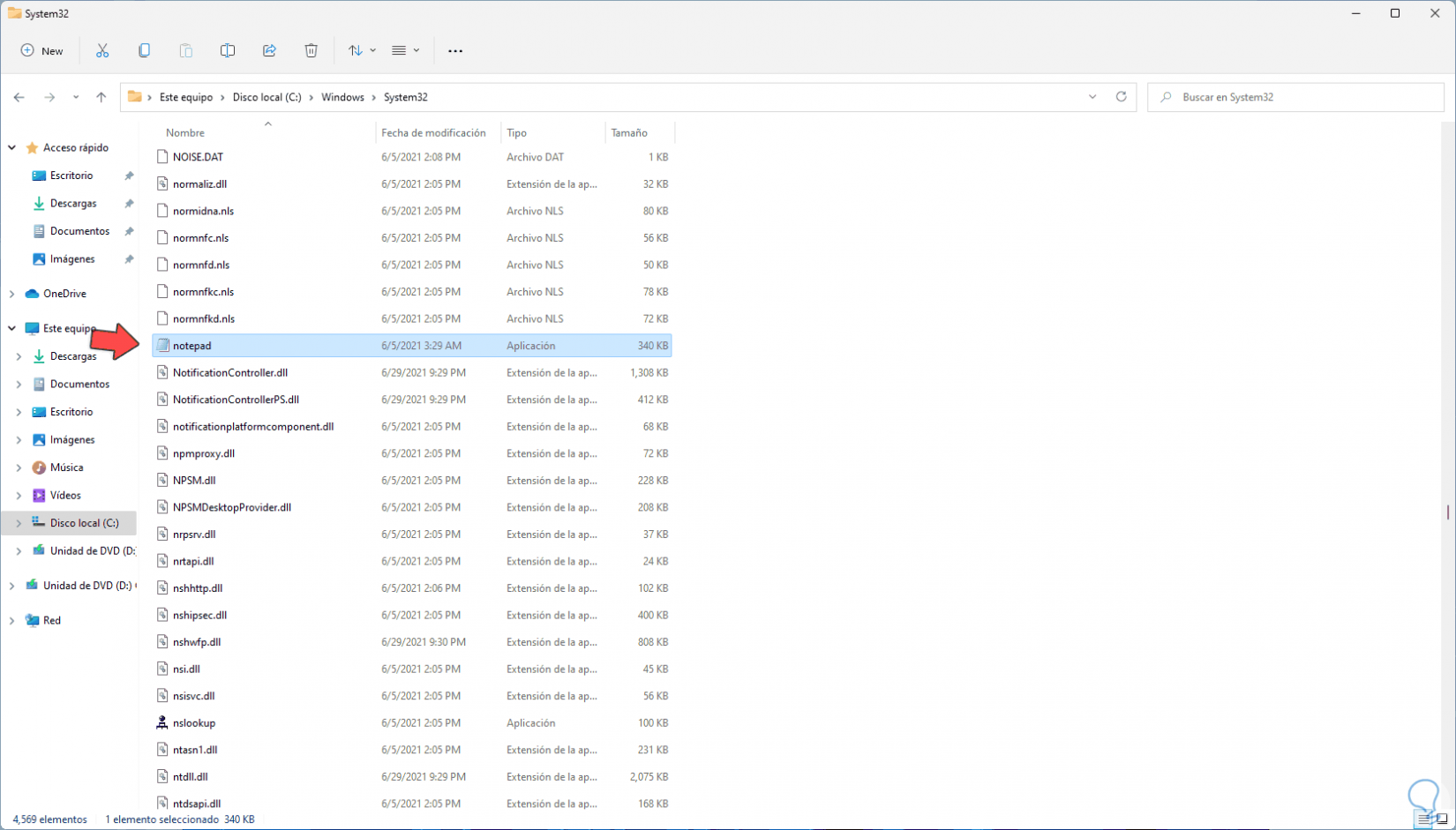Click the Rename icon in toolbar
This screenshot has width=1456, height=830.
click(228, 51)
